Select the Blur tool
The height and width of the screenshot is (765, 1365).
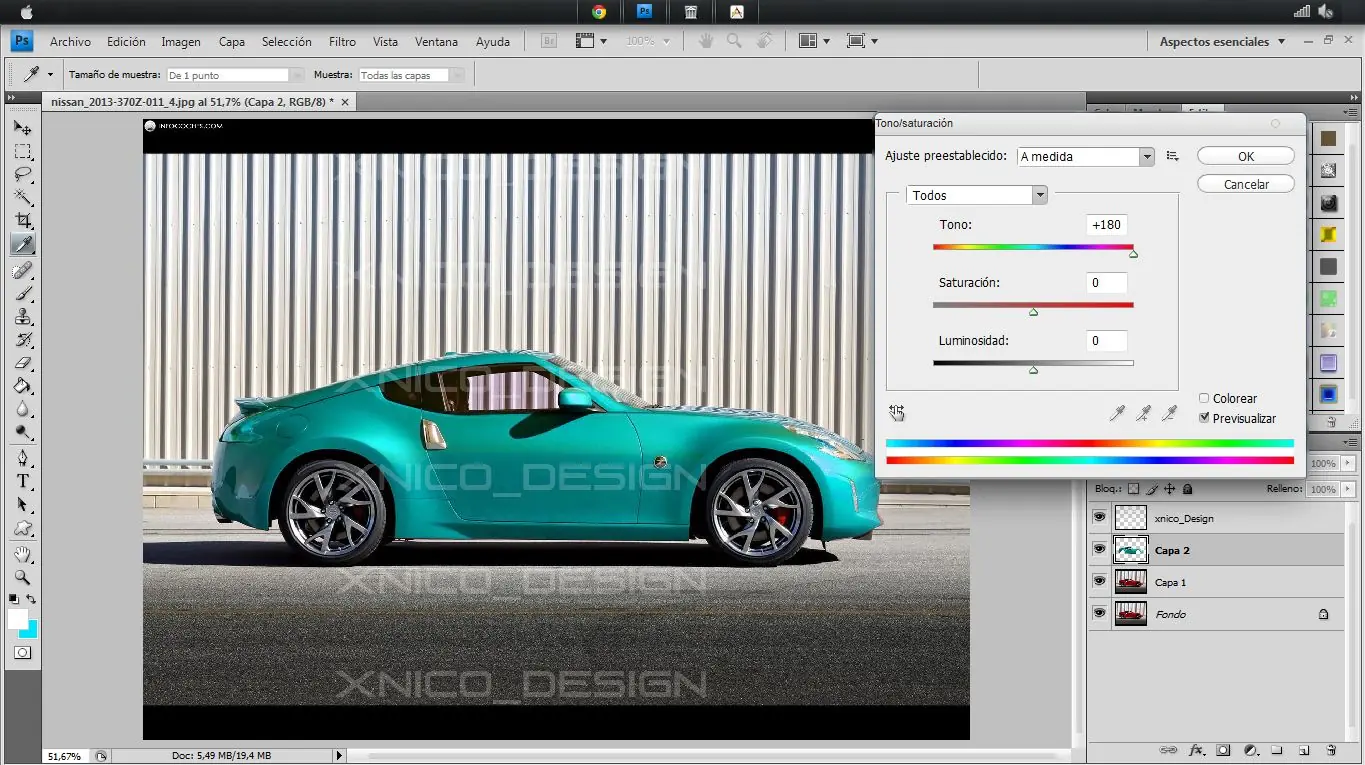(22, 409)
